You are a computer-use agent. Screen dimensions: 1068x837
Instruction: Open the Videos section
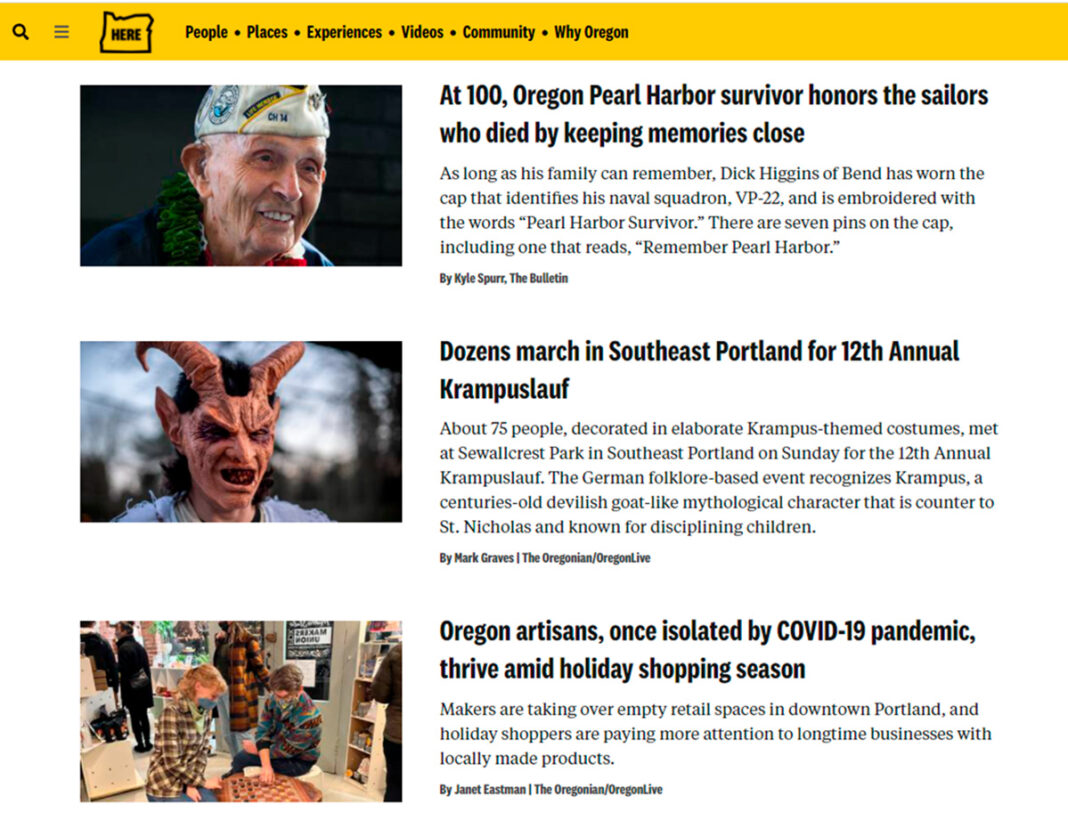click(422, 32)
